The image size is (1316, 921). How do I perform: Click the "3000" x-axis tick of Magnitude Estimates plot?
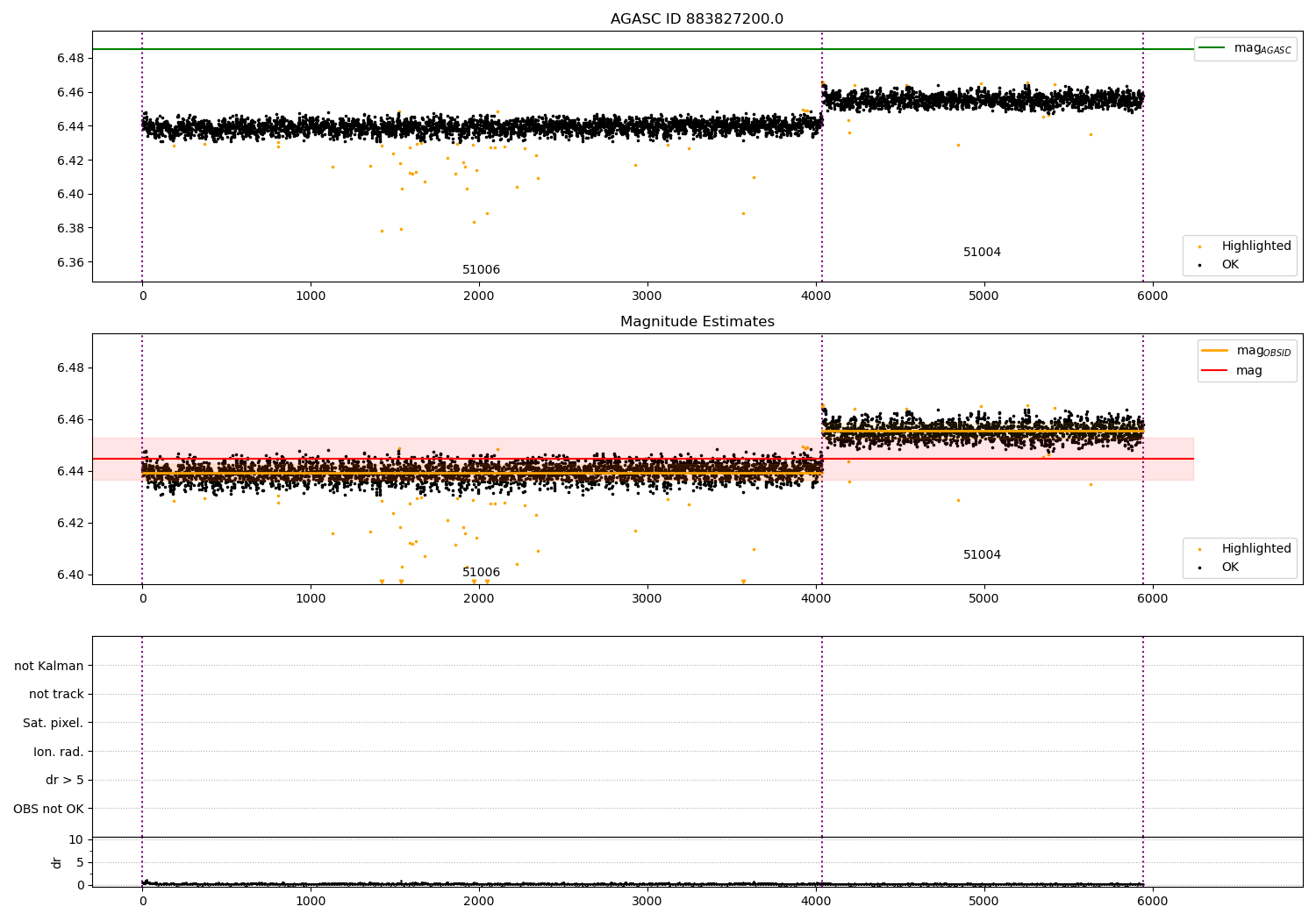tap(647, 599)
